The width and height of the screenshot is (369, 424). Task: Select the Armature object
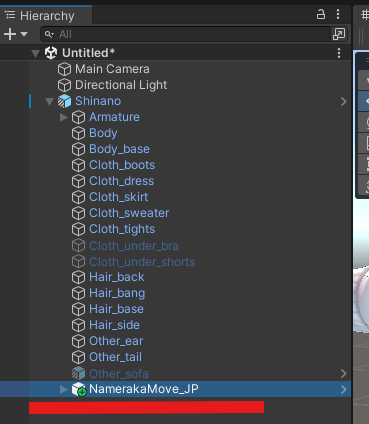click(114, 117)
